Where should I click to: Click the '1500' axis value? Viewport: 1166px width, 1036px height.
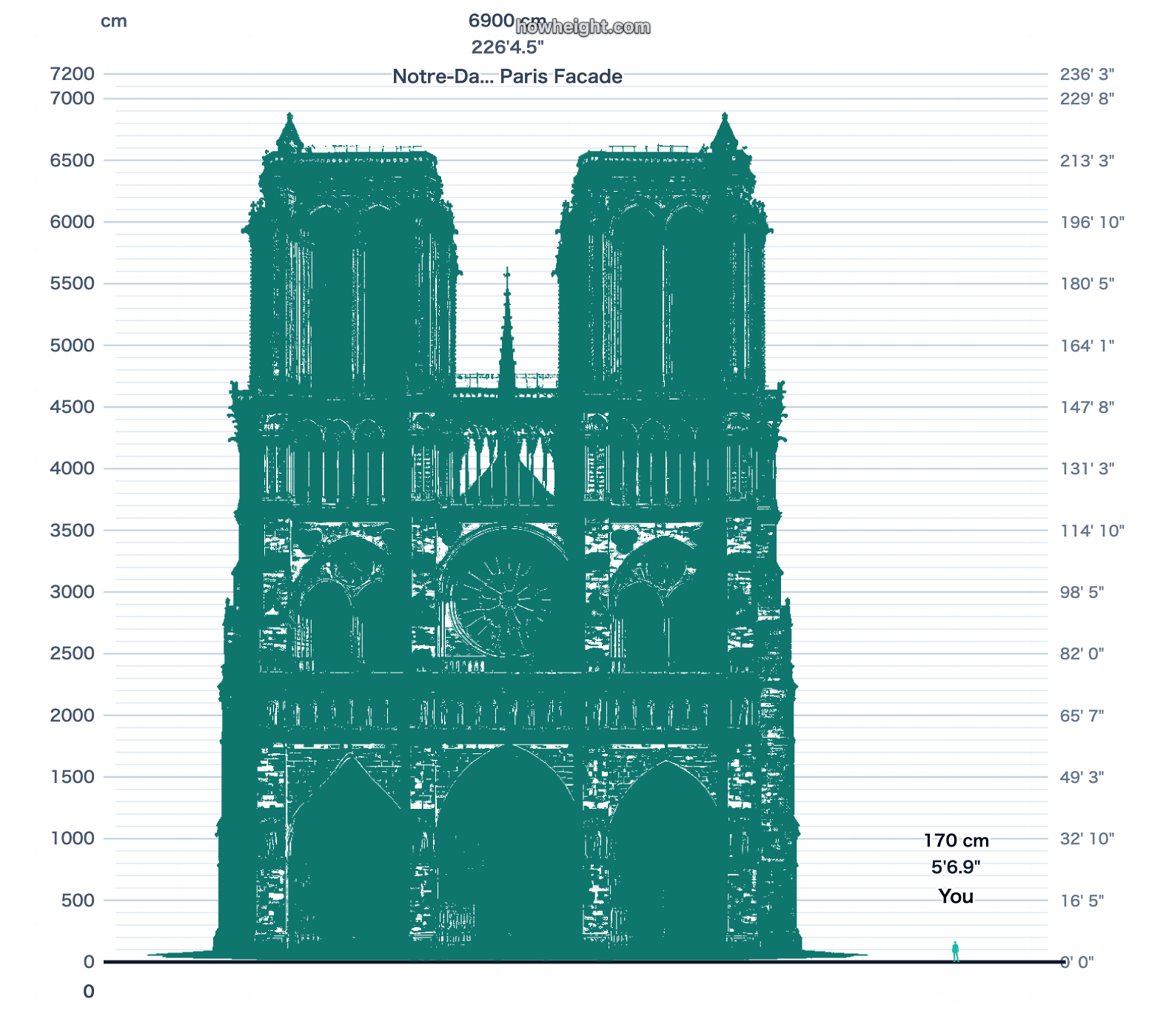pos(73,777)
